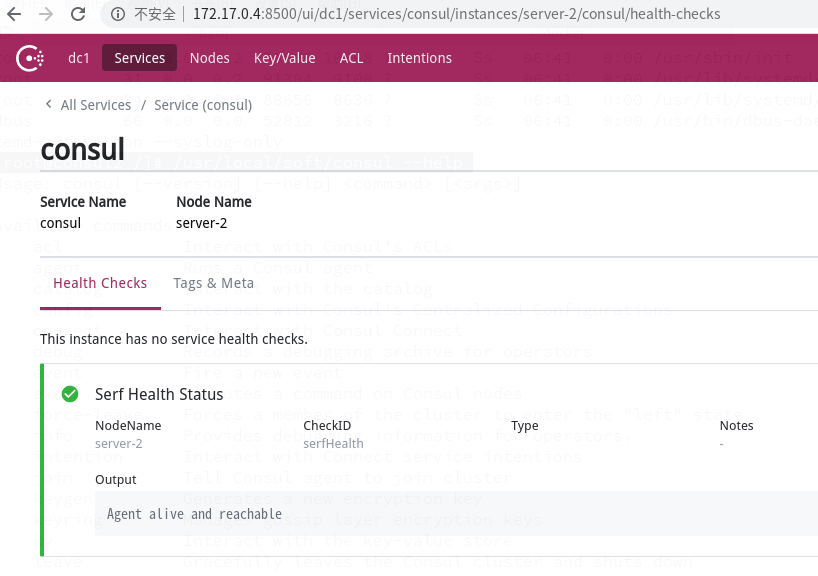Viewport: 818px width, 576px height.
Task: Click the Notes column label
Action: [x=737, y=426]
